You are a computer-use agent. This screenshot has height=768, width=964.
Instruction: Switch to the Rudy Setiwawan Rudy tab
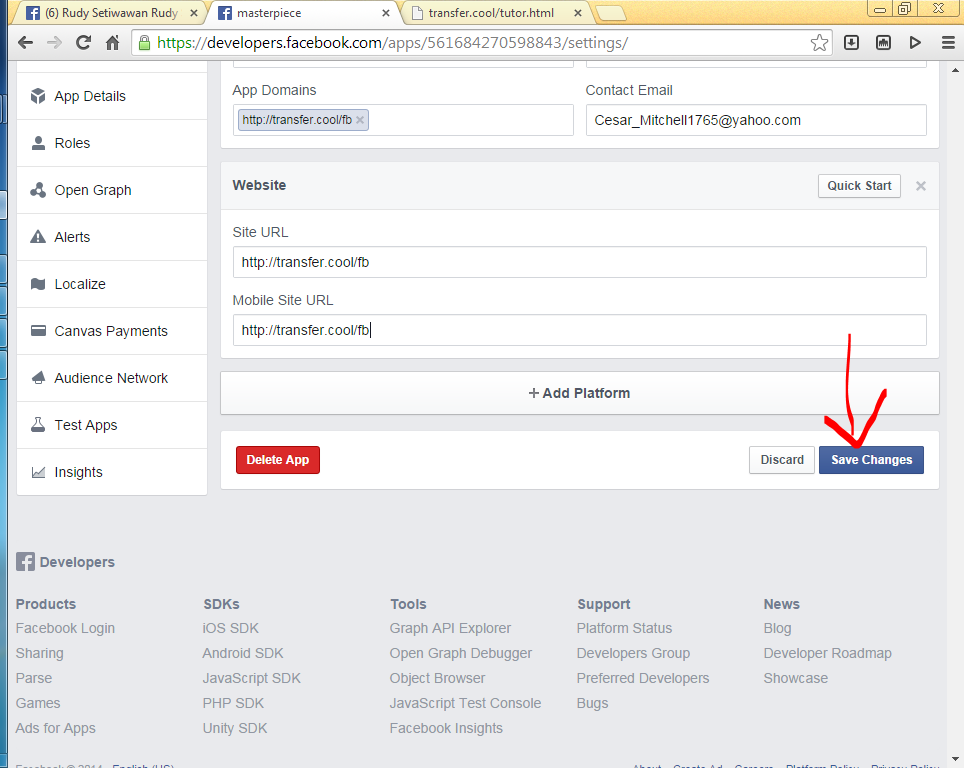[111, 13]
